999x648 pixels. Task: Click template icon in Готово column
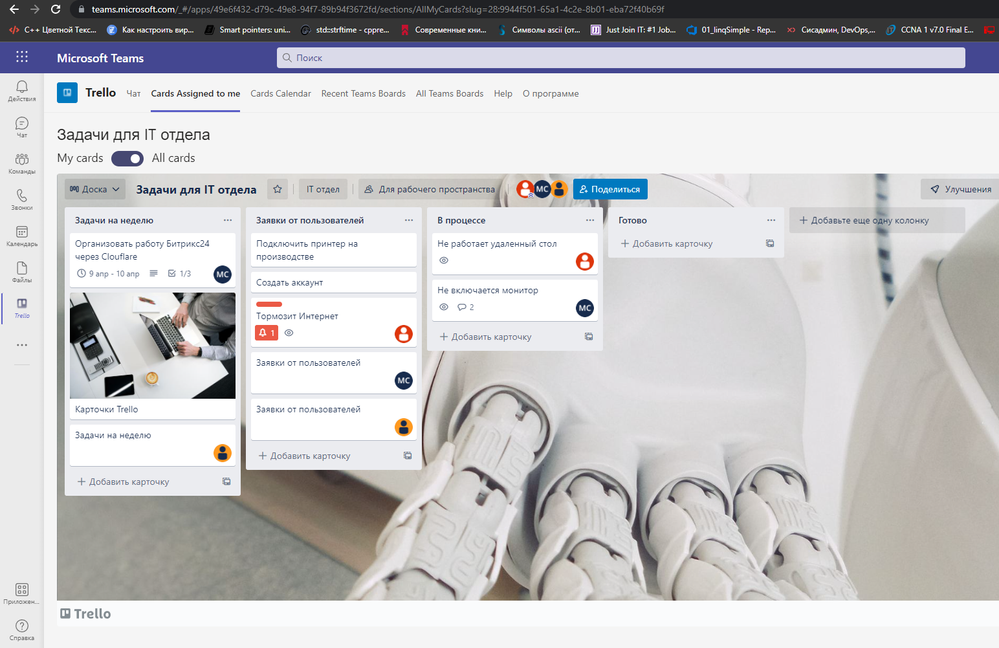coord(770,244)
